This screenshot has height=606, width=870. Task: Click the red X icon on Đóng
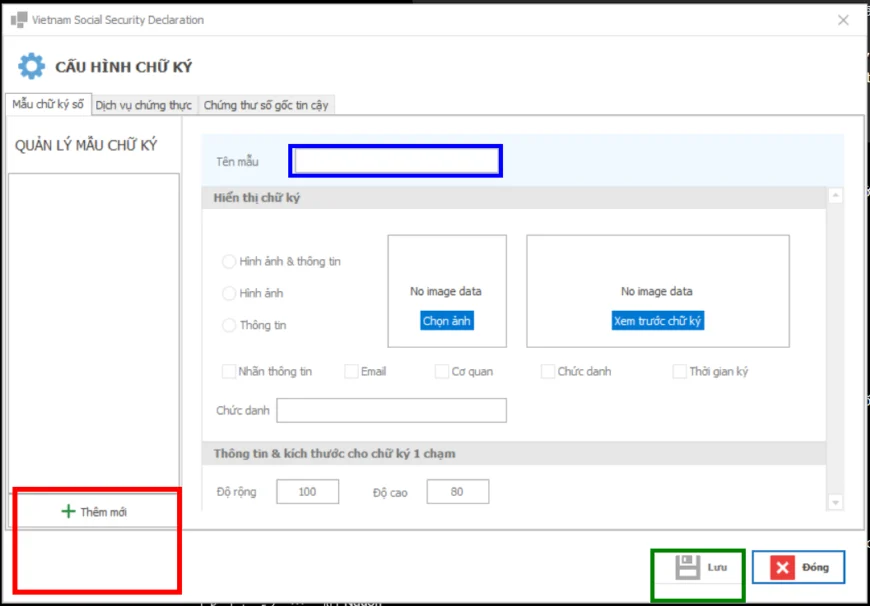click(782, 568)
